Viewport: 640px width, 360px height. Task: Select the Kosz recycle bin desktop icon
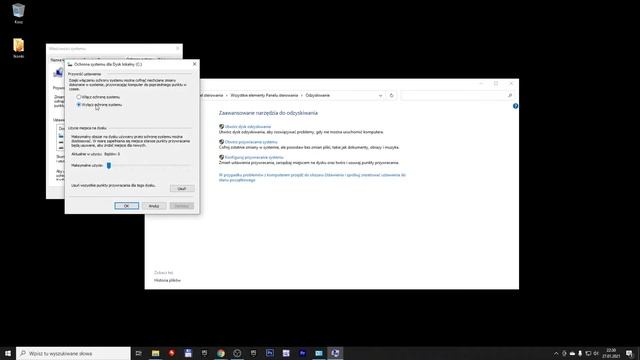pyautogui.click(x=18, y=13)
